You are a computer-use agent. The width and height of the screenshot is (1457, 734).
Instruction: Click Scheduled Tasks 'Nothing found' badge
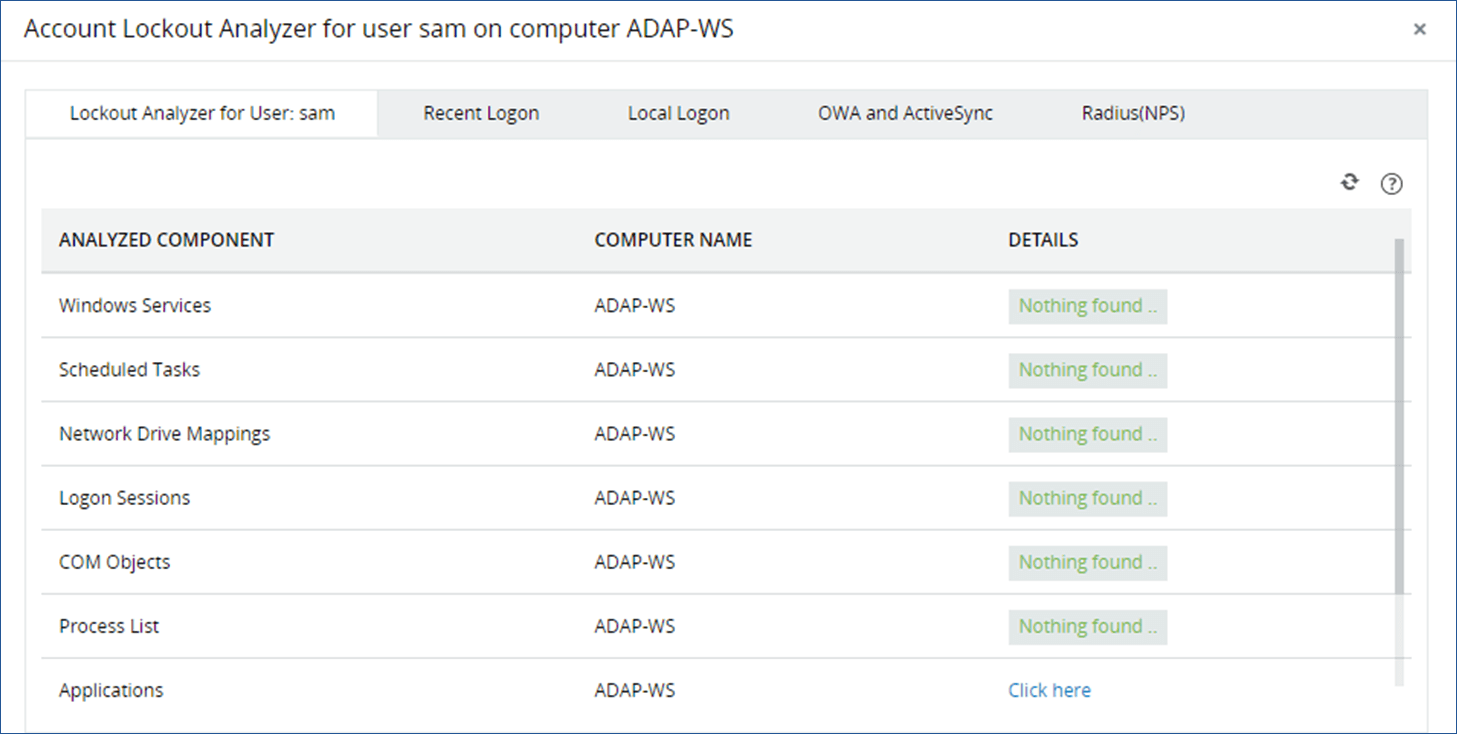click(x=1087, y=370)
